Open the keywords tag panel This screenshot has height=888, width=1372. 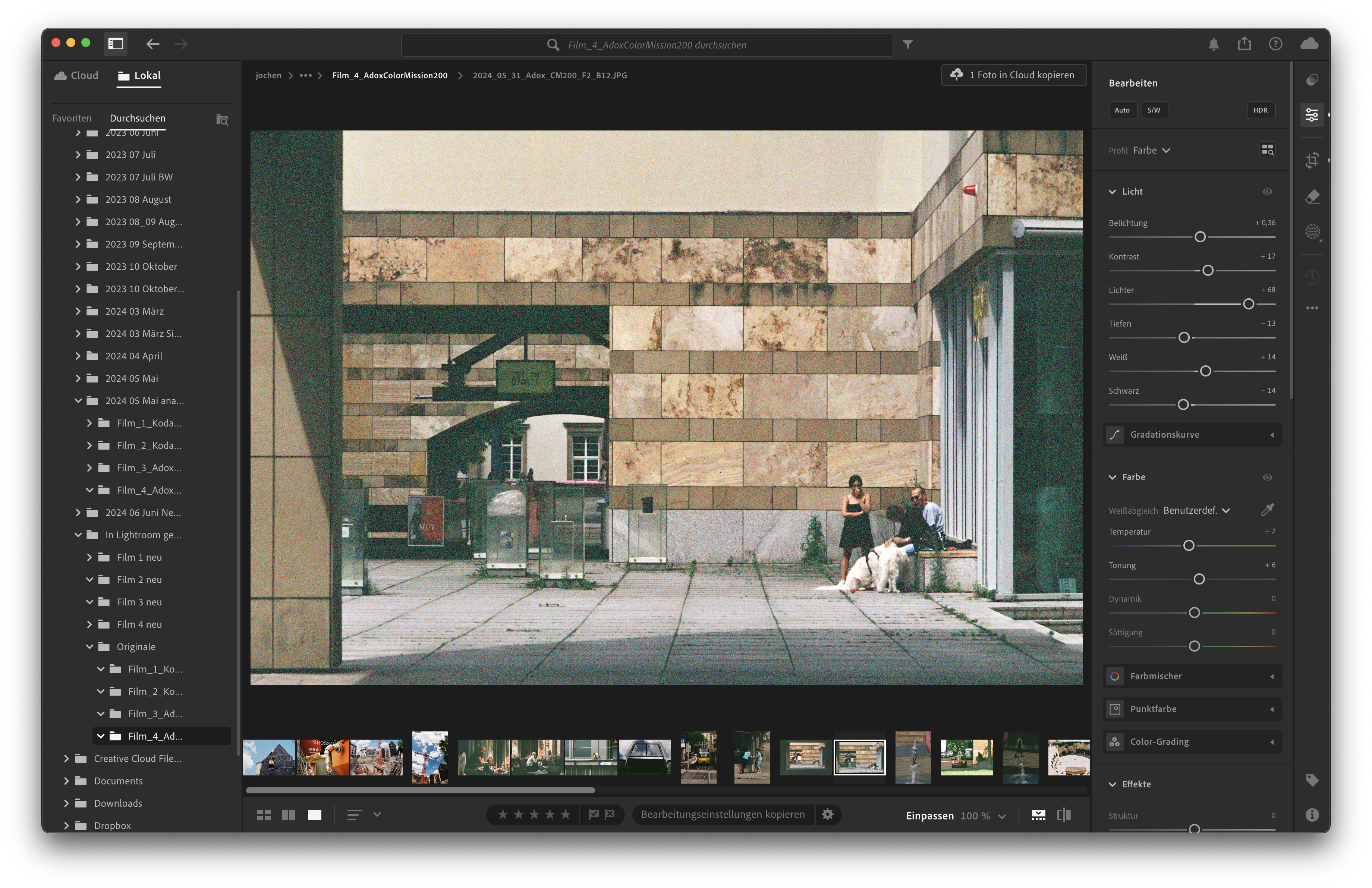(x=1312, y=780)
